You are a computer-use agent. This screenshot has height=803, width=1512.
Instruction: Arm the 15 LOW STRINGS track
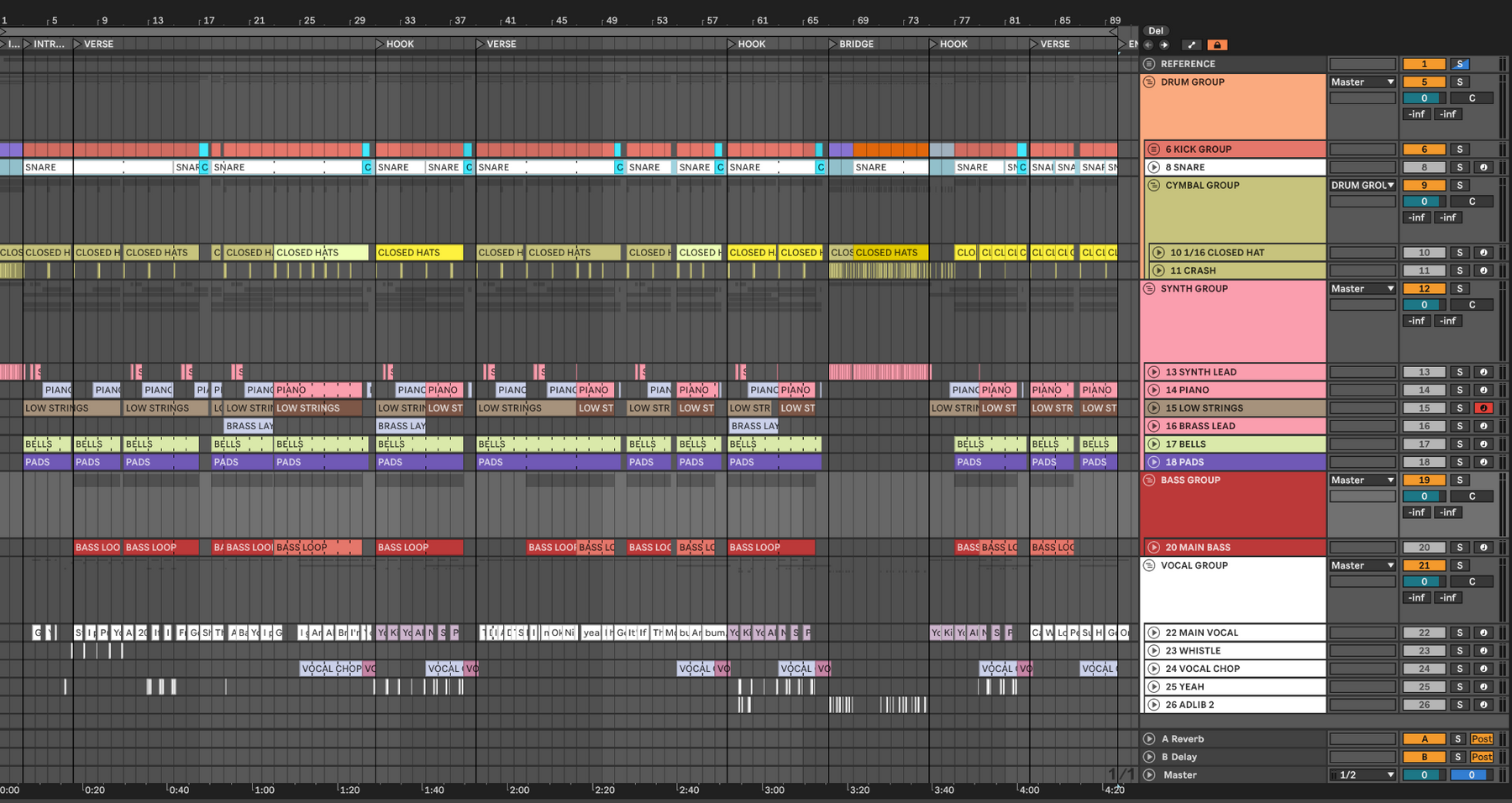(1483, 408)
